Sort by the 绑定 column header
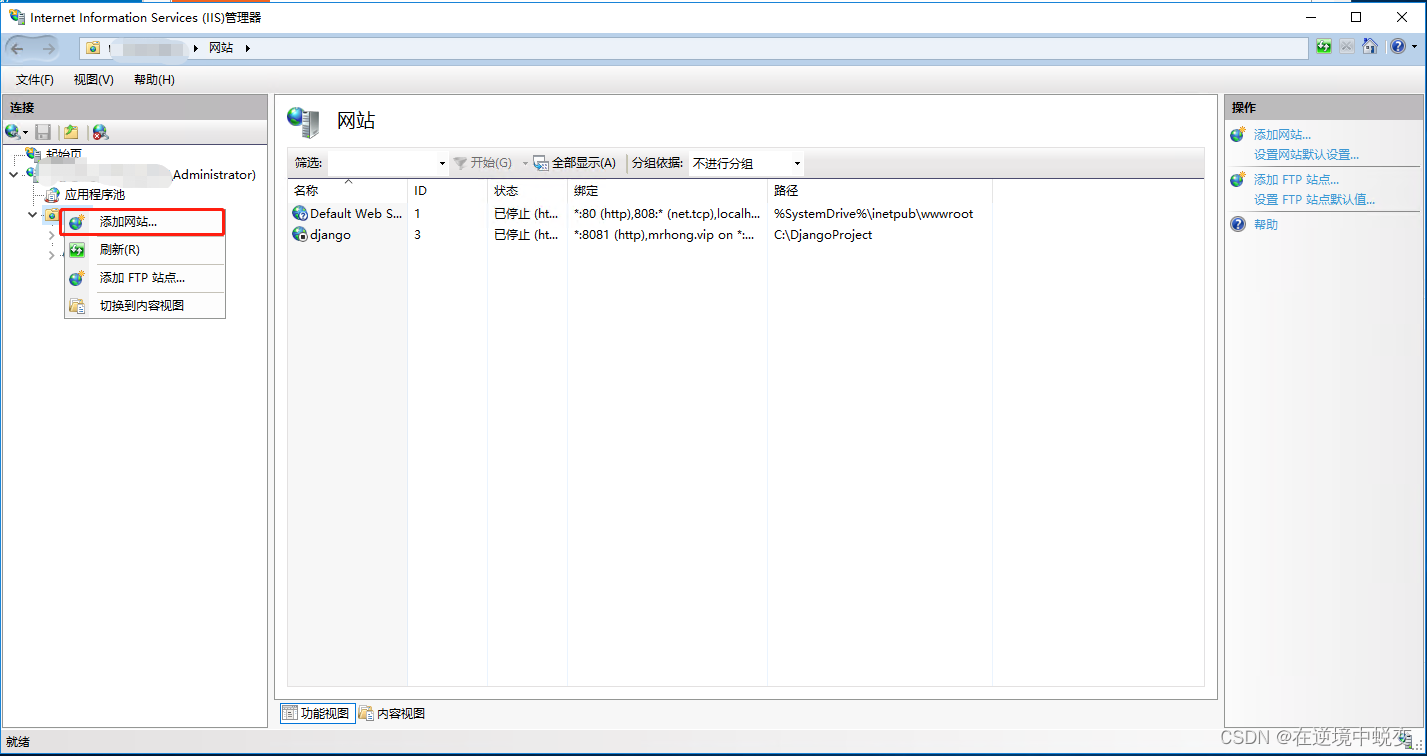The image size is (1427, 756). pos(667,190)
